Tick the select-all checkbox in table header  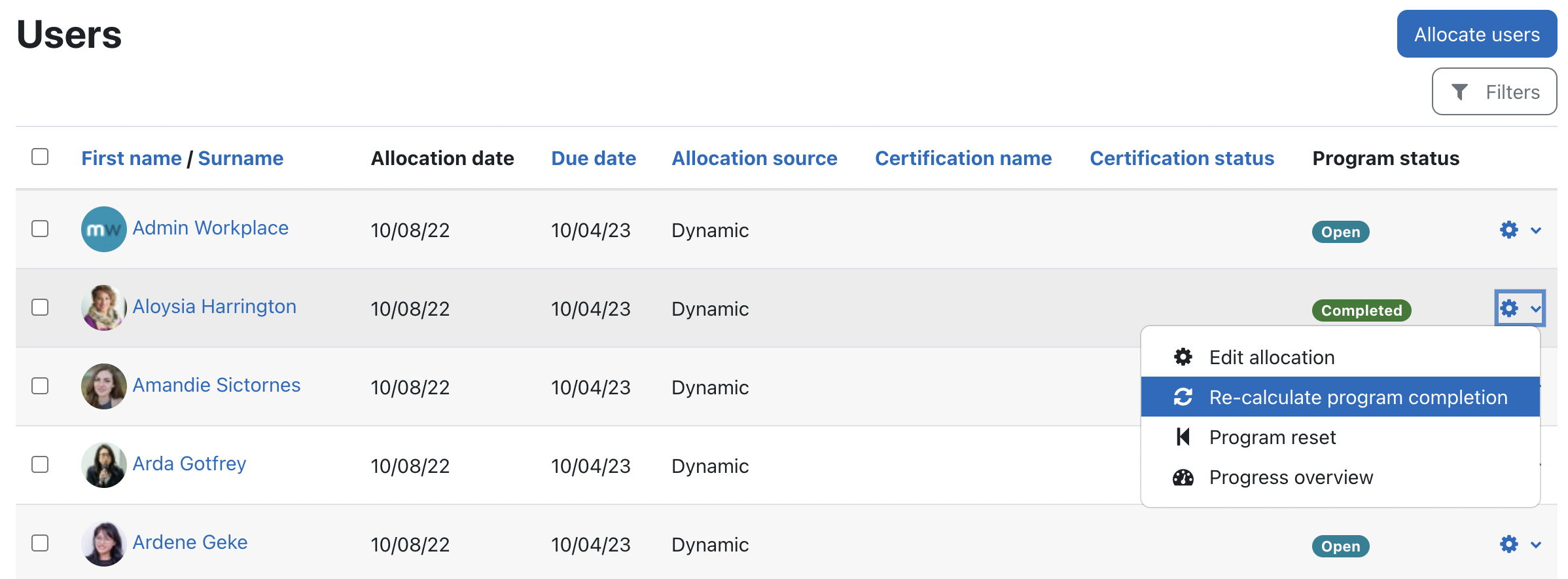[x=40, y=157]
